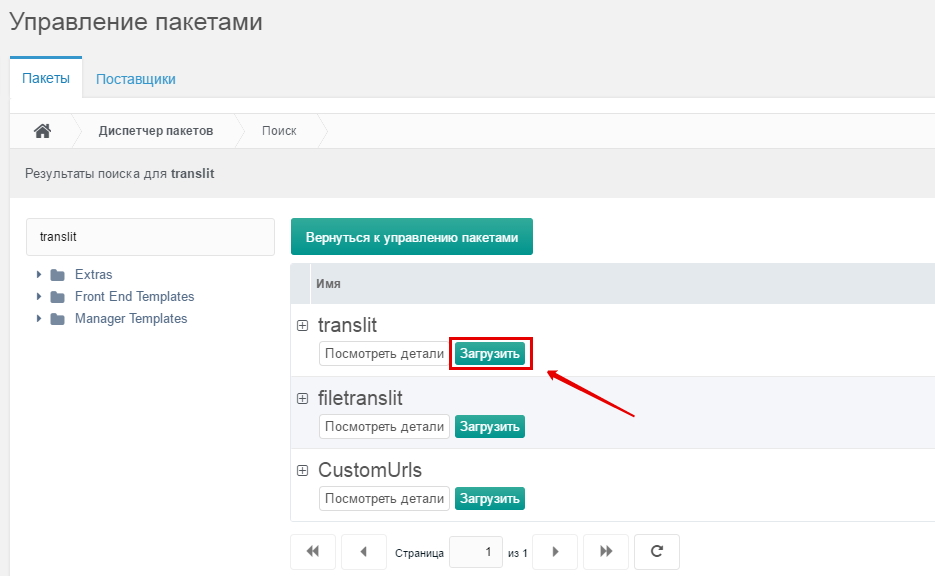
Task: Expand the Front End Templates arrow
Action: click(x=39, y=296)
